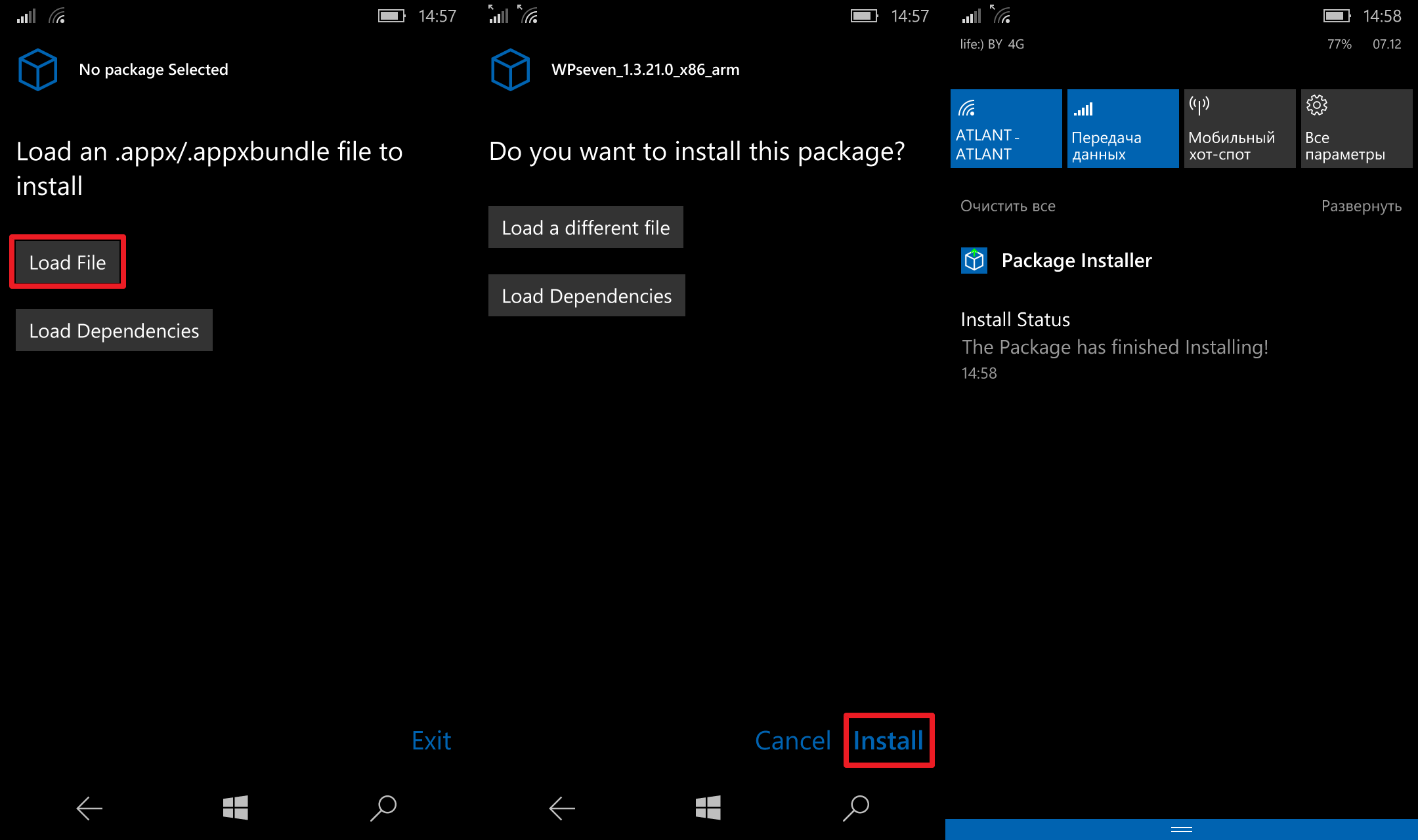The image size is (1418, 840).
Task: Tap Install to install the package
Action: pyautogui.click(x=888, y=740)
